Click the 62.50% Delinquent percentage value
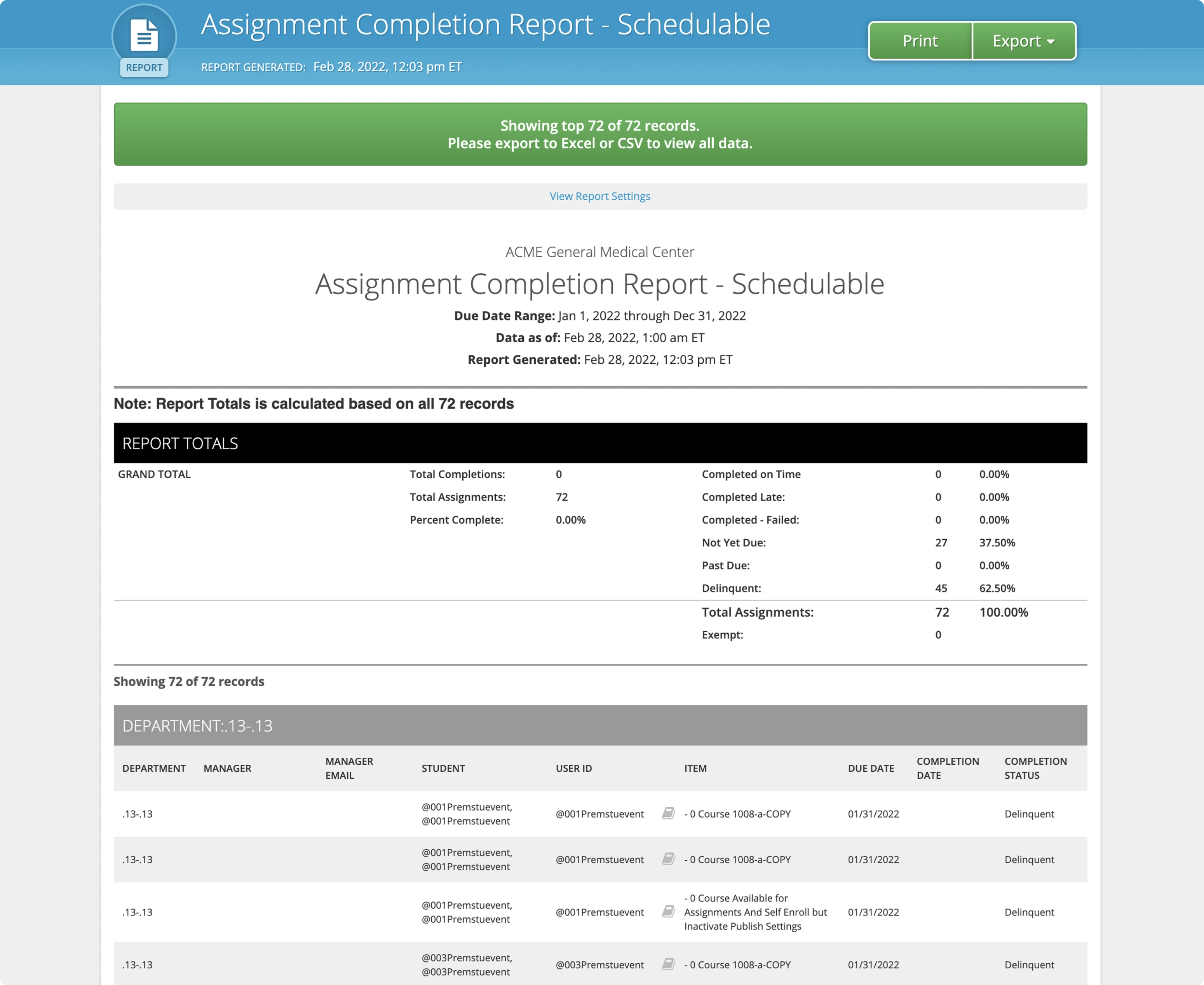1204x985 pixels. pos(996,588)
